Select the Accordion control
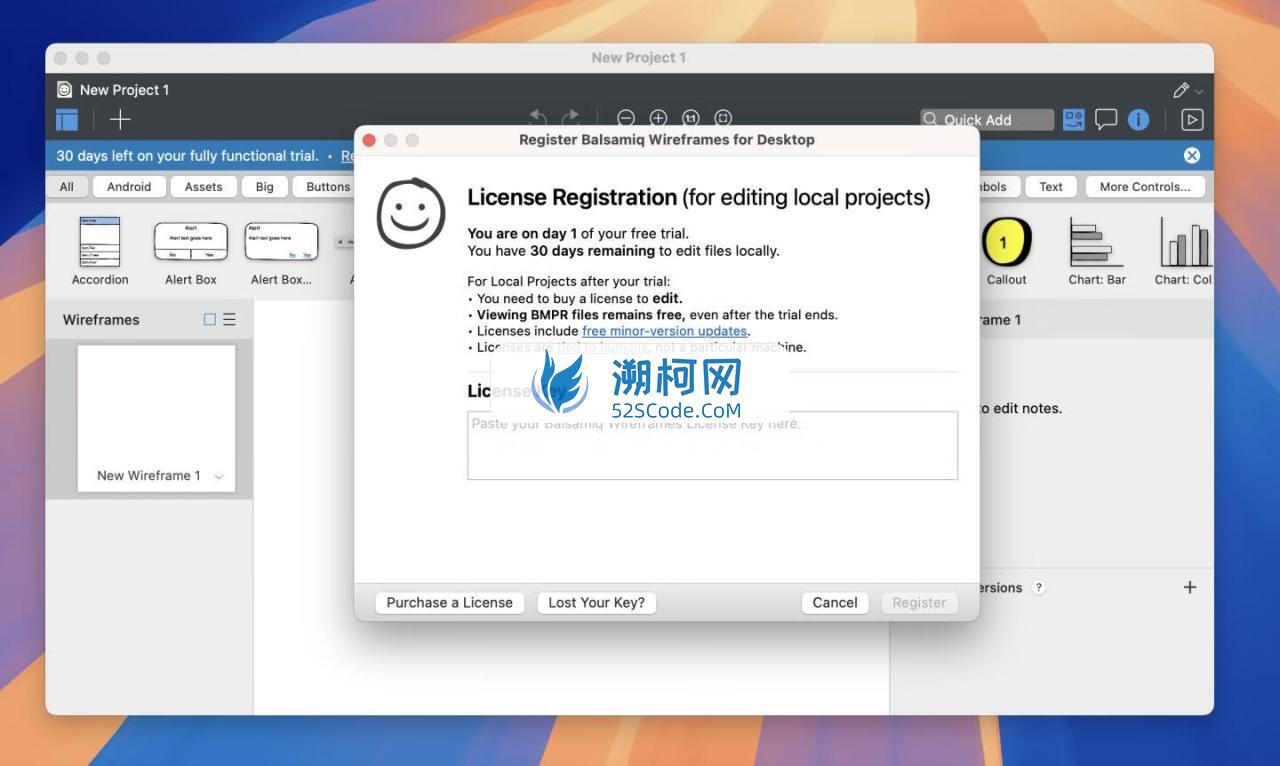Image resolution: width=1280 pixels, height=766 pixels. tap(100, 252)
